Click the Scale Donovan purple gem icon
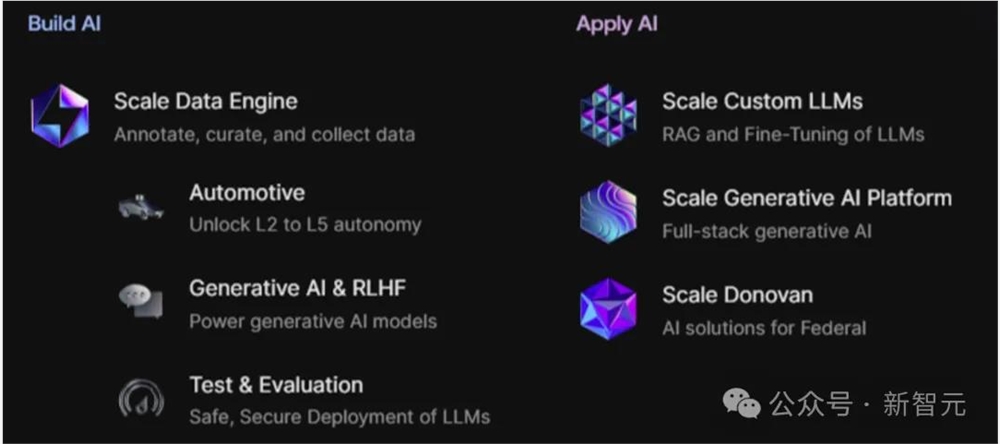The width and height of the screenshot is (1000, 444). click(608, 309)
